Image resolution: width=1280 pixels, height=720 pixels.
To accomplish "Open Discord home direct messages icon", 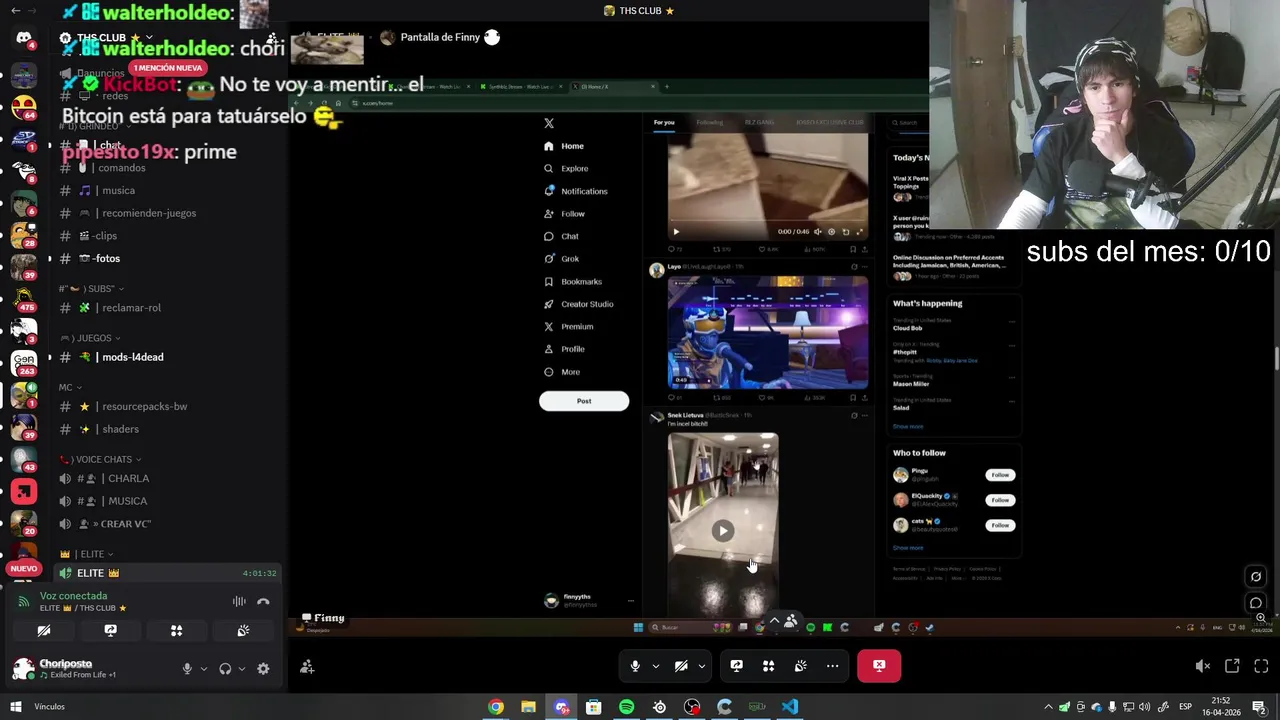I will pyautogui.click(x=24, y=38).
